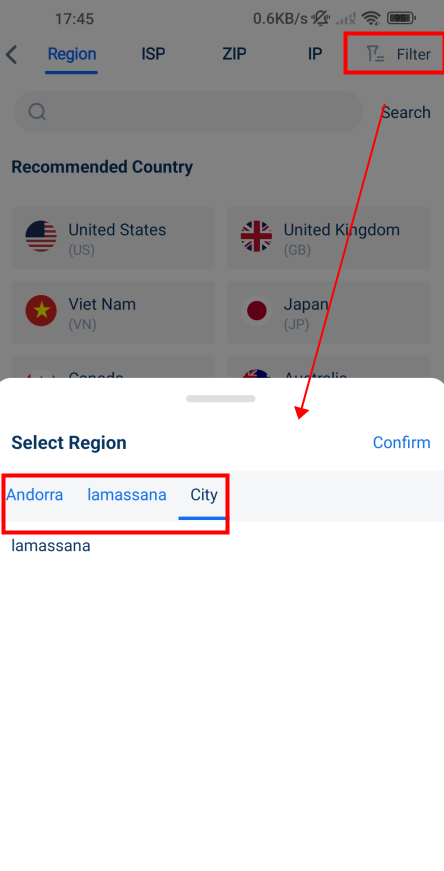The image size is (444, 871).
Task: Select the City tab in Select Region
Action: tap(204, 494)
